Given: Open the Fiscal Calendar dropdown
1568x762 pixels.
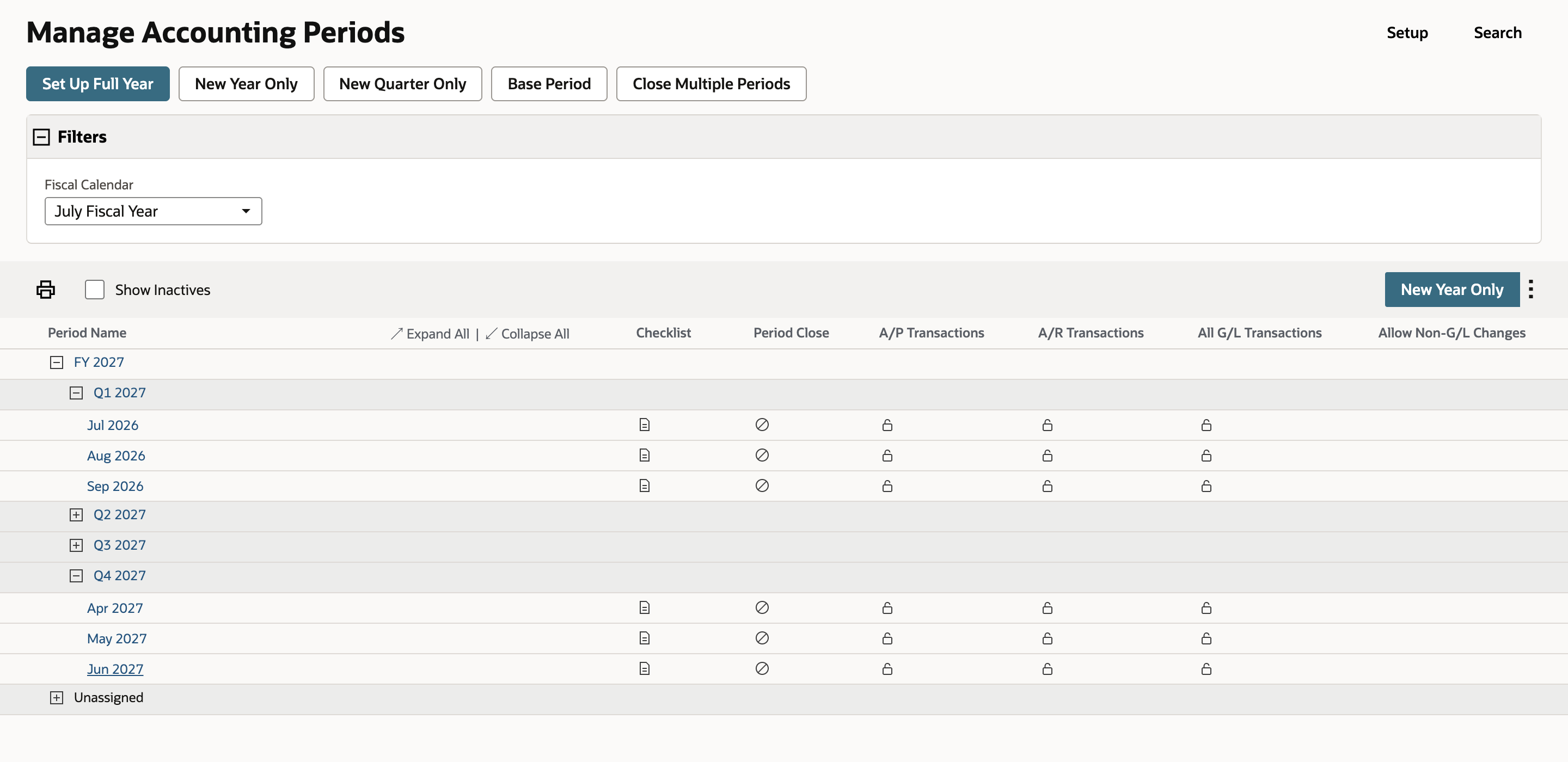Looking at the screenshot, I should coord(154,211).
